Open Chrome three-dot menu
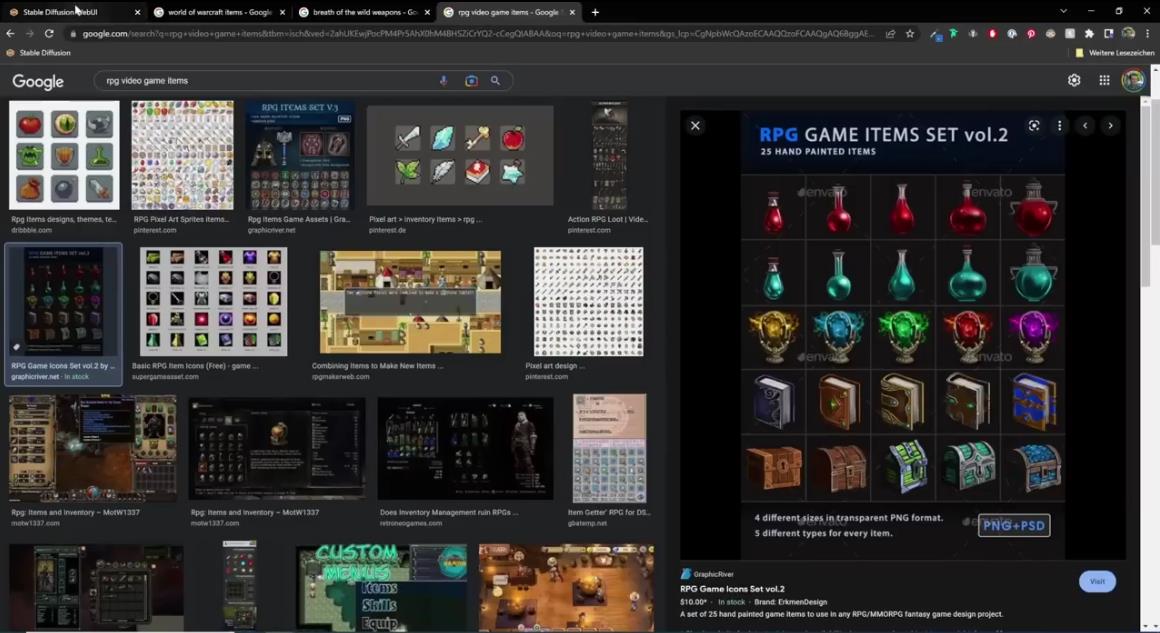Screen dimensions: 1160x633 point(1147,33)
